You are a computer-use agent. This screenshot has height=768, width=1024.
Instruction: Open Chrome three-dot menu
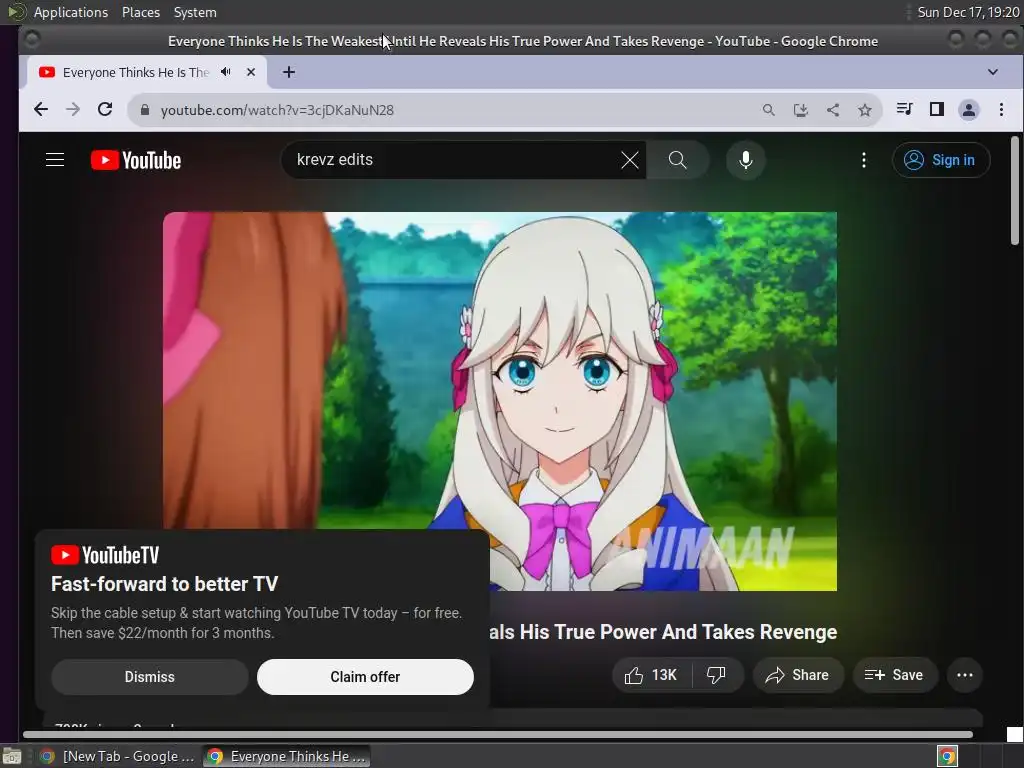coord(1001,110)
